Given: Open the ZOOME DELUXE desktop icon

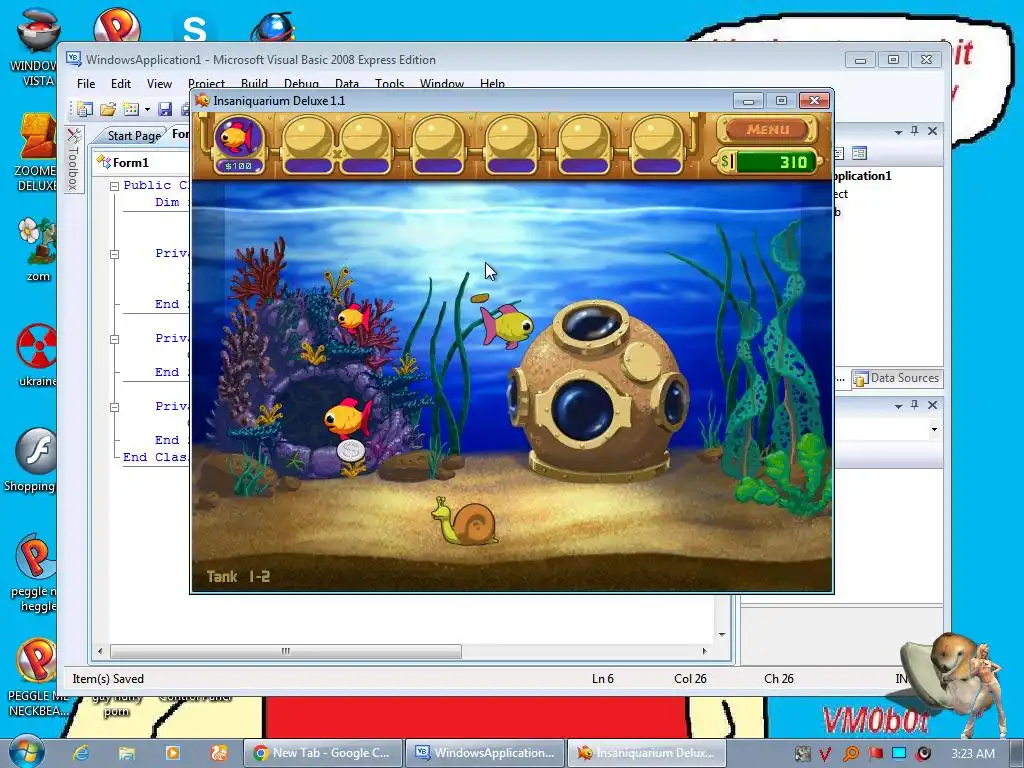Looking at the screenshot, I should pyautogui.click(x=36, y=152).
